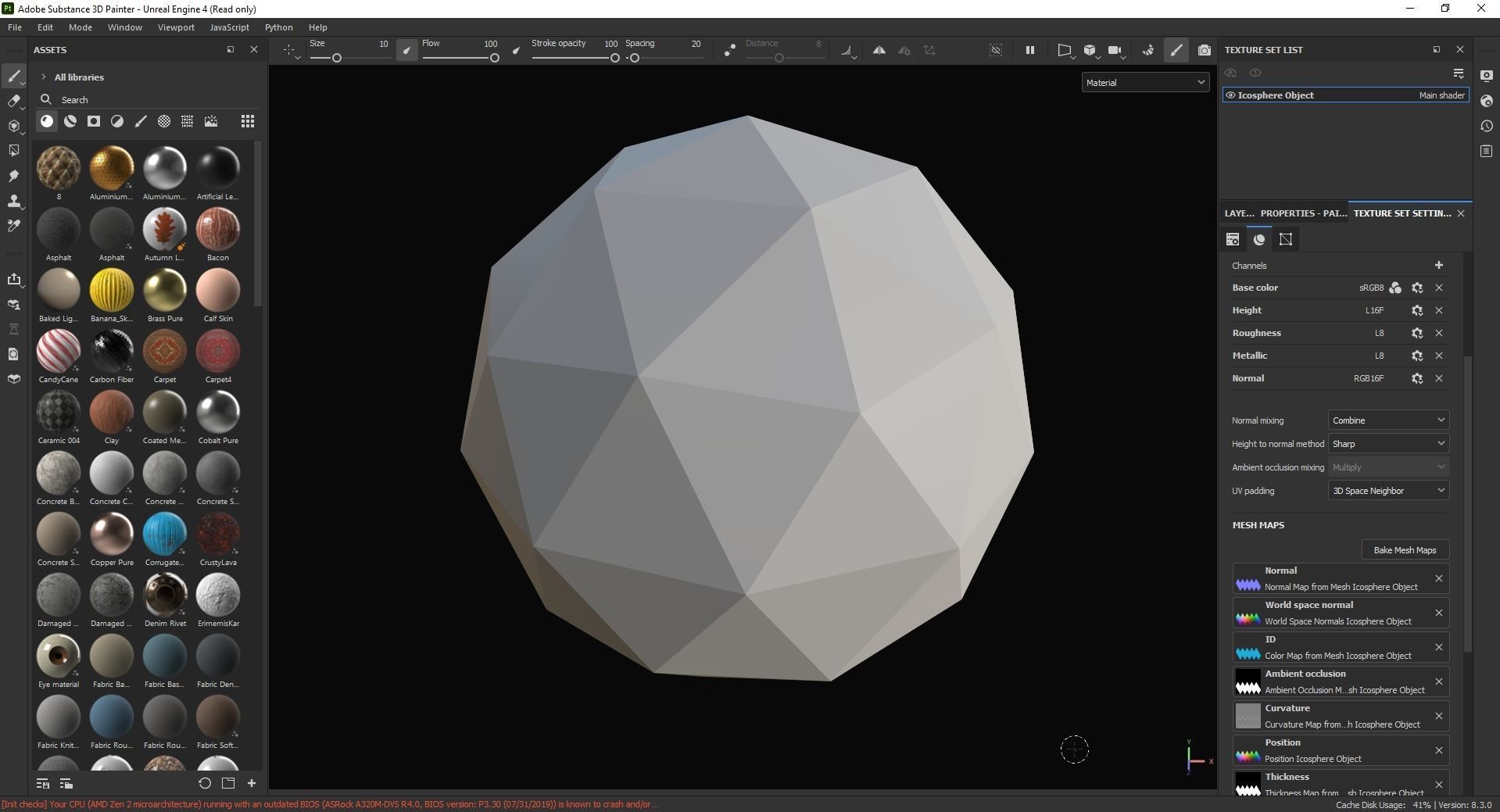Switch assets to grid view options
Image resolution: width=1500 pixels, height=812 pixels.
248,121
